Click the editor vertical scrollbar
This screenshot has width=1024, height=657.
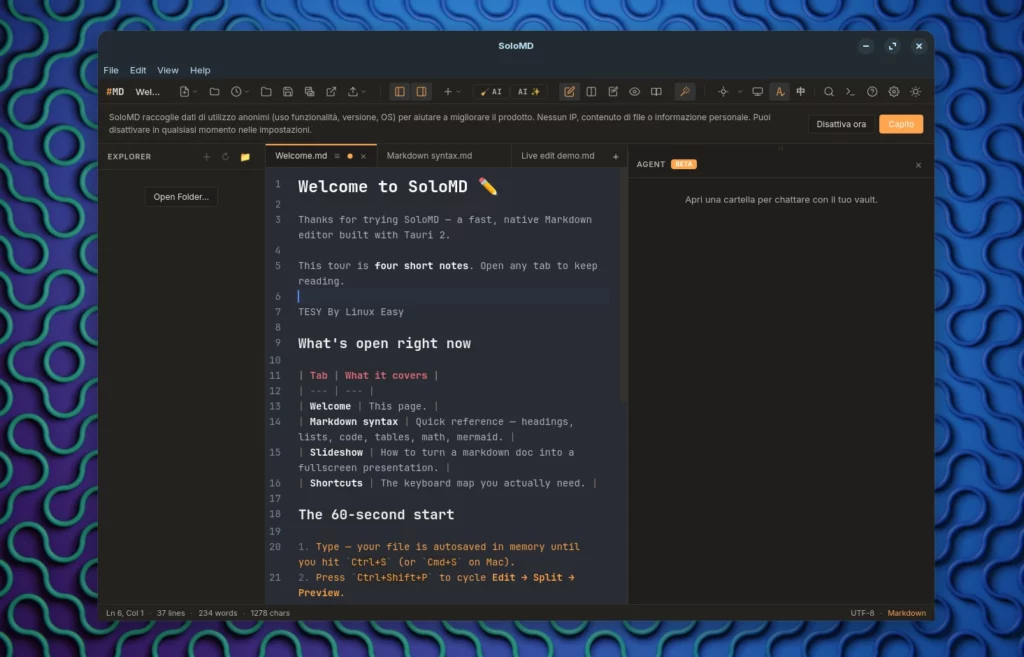click(x=624, y=287)
